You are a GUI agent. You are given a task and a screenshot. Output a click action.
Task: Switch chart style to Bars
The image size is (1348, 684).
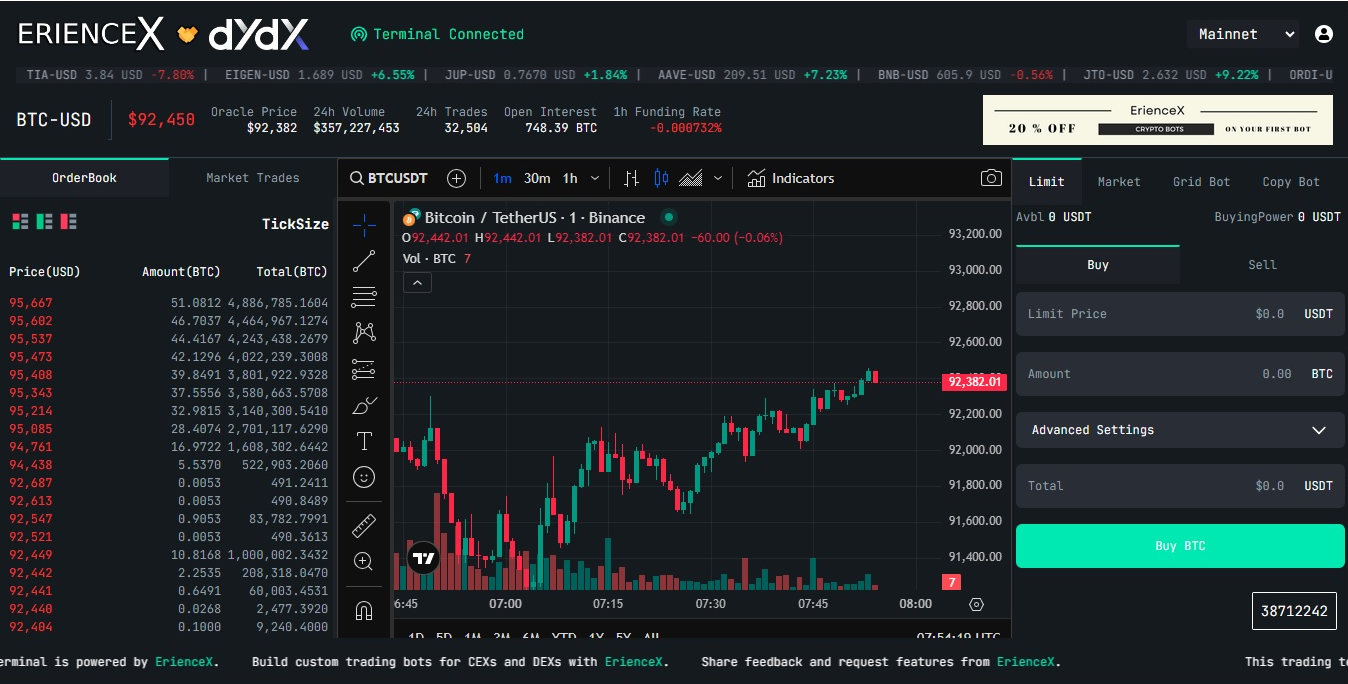tap(631, 178)
